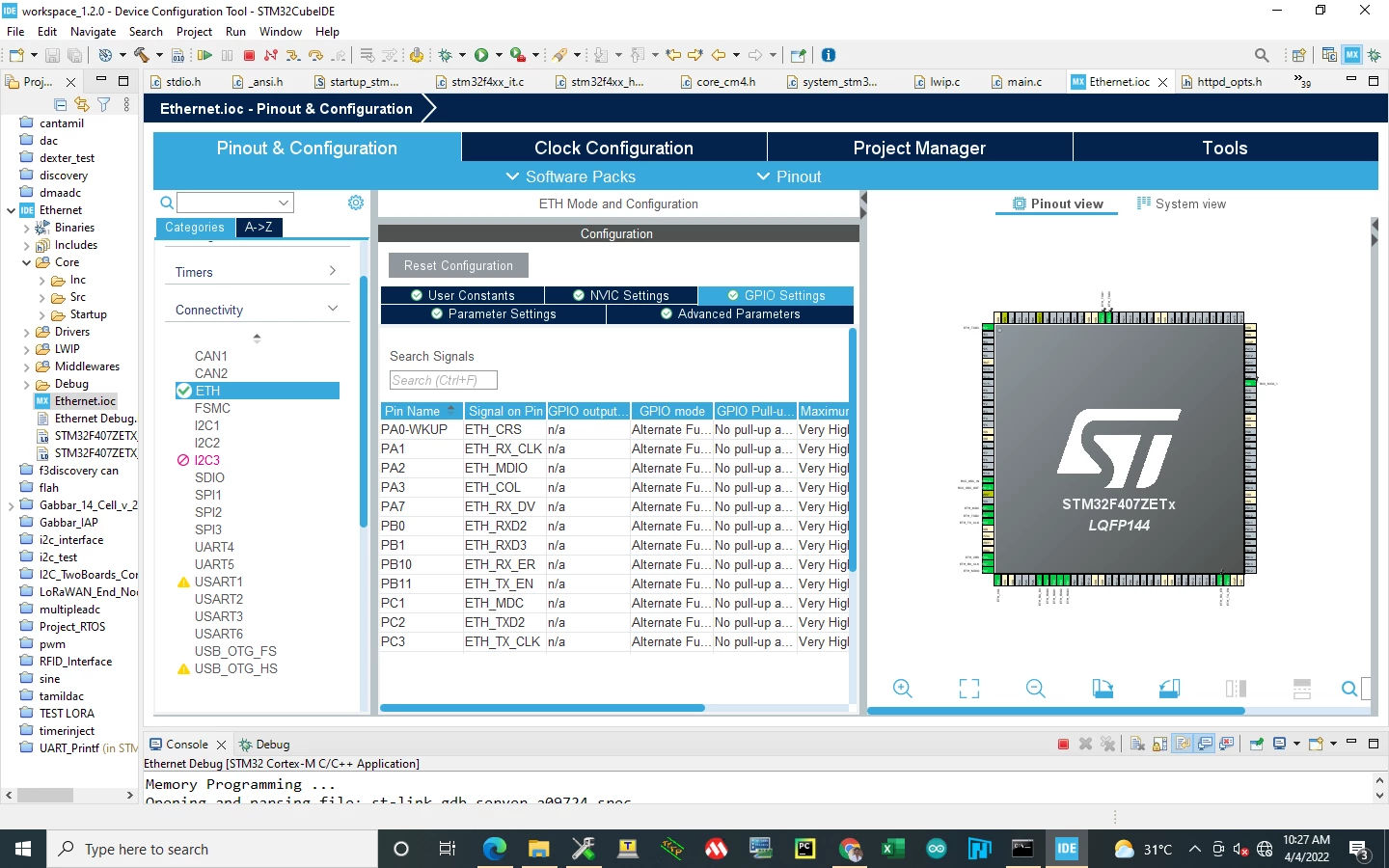Rotate the chip counter-clockwise

tap(1169, 689)
